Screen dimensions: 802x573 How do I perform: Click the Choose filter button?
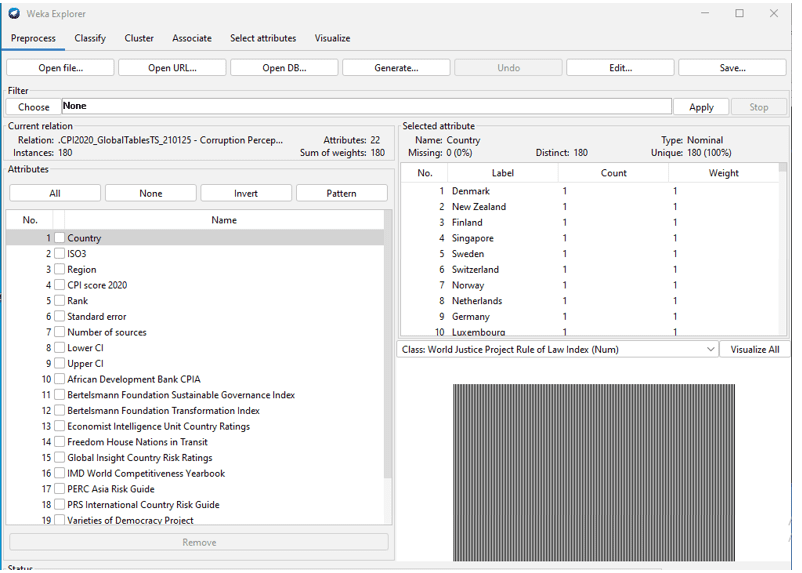[34, 107]
